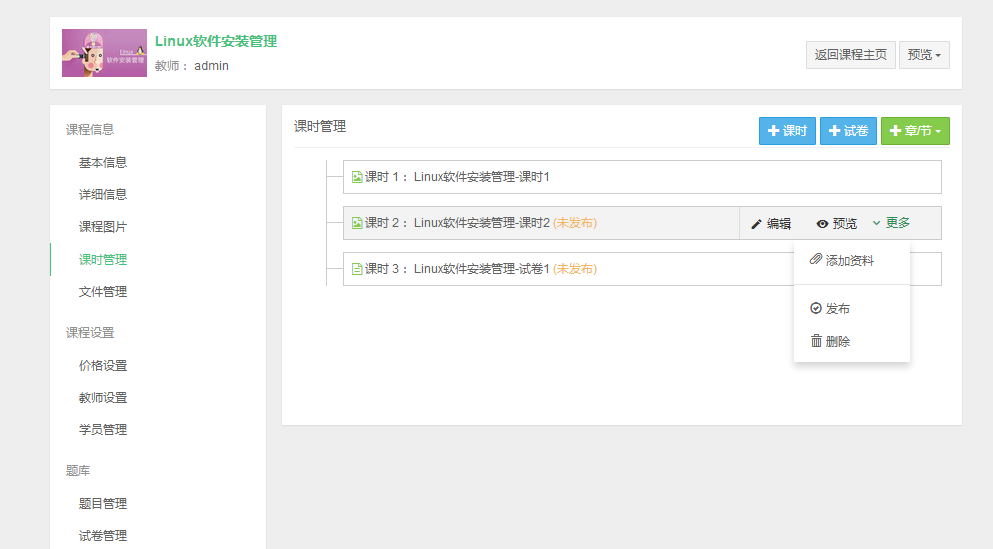Click the picture icon on 课时 2 row
Screen dimensions: 993x549
(x=356, y=223)
